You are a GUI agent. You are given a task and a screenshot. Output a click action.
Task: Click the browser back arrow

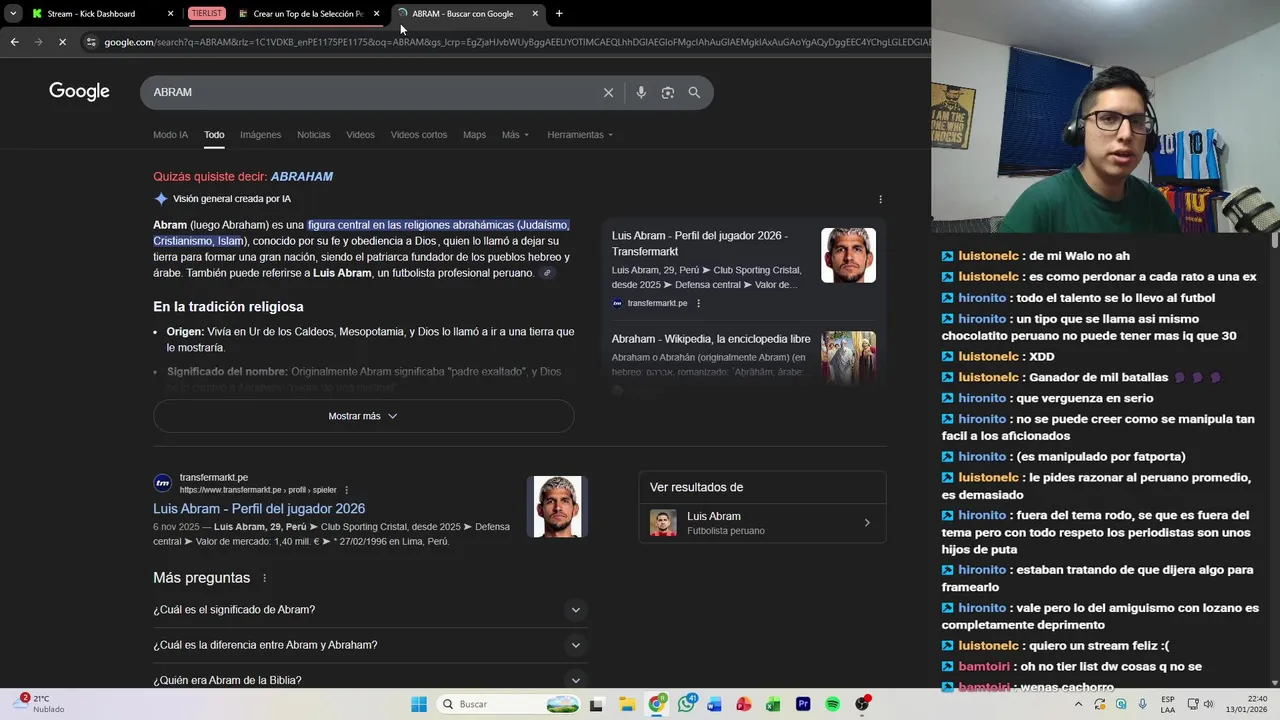tap(14, 42)
